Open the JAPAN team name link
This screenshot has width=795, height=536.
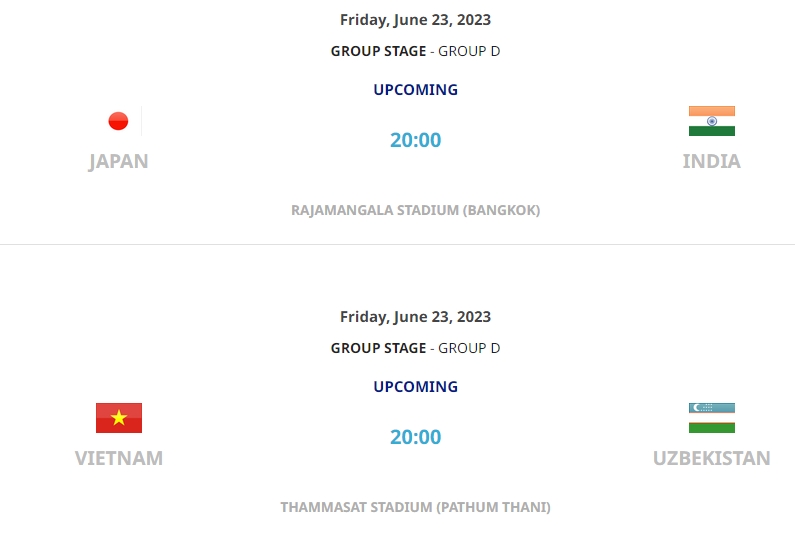click(x=119, y=161)
